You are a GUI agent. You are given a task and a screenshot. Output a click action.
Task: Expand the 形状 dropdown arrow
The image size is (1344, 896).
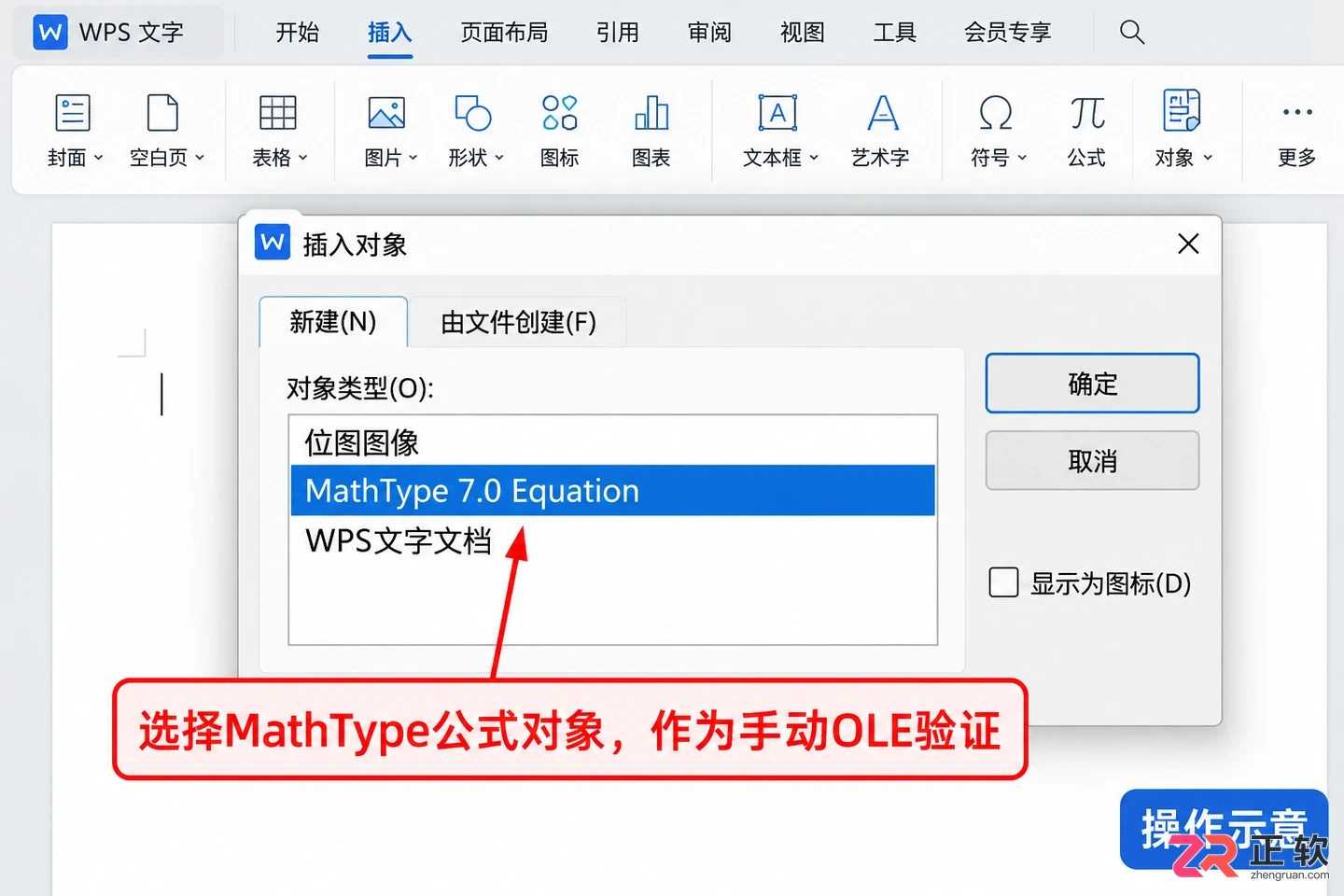click(x=499, y=158)
